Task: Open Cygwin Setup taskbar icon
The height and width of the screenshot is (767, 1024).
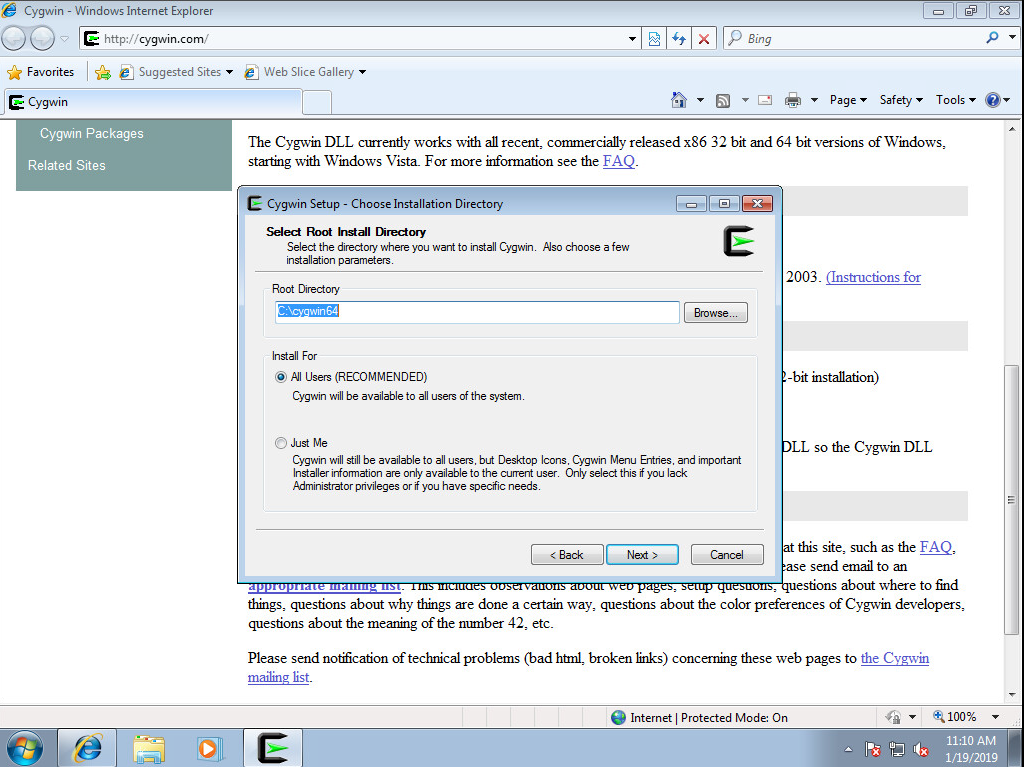Action: 272,748
